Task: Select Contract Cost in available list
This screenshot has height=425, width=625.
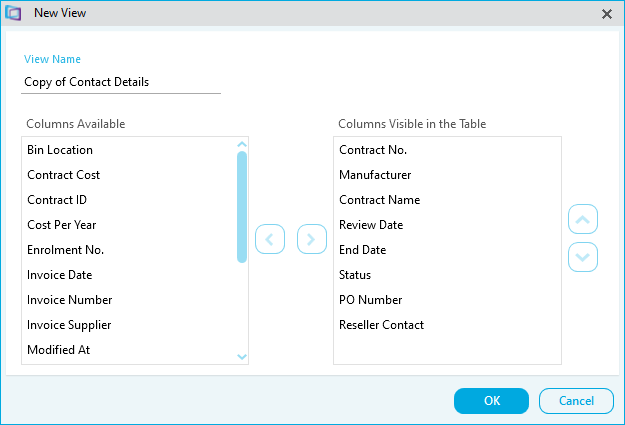Action: pos(63,175)
